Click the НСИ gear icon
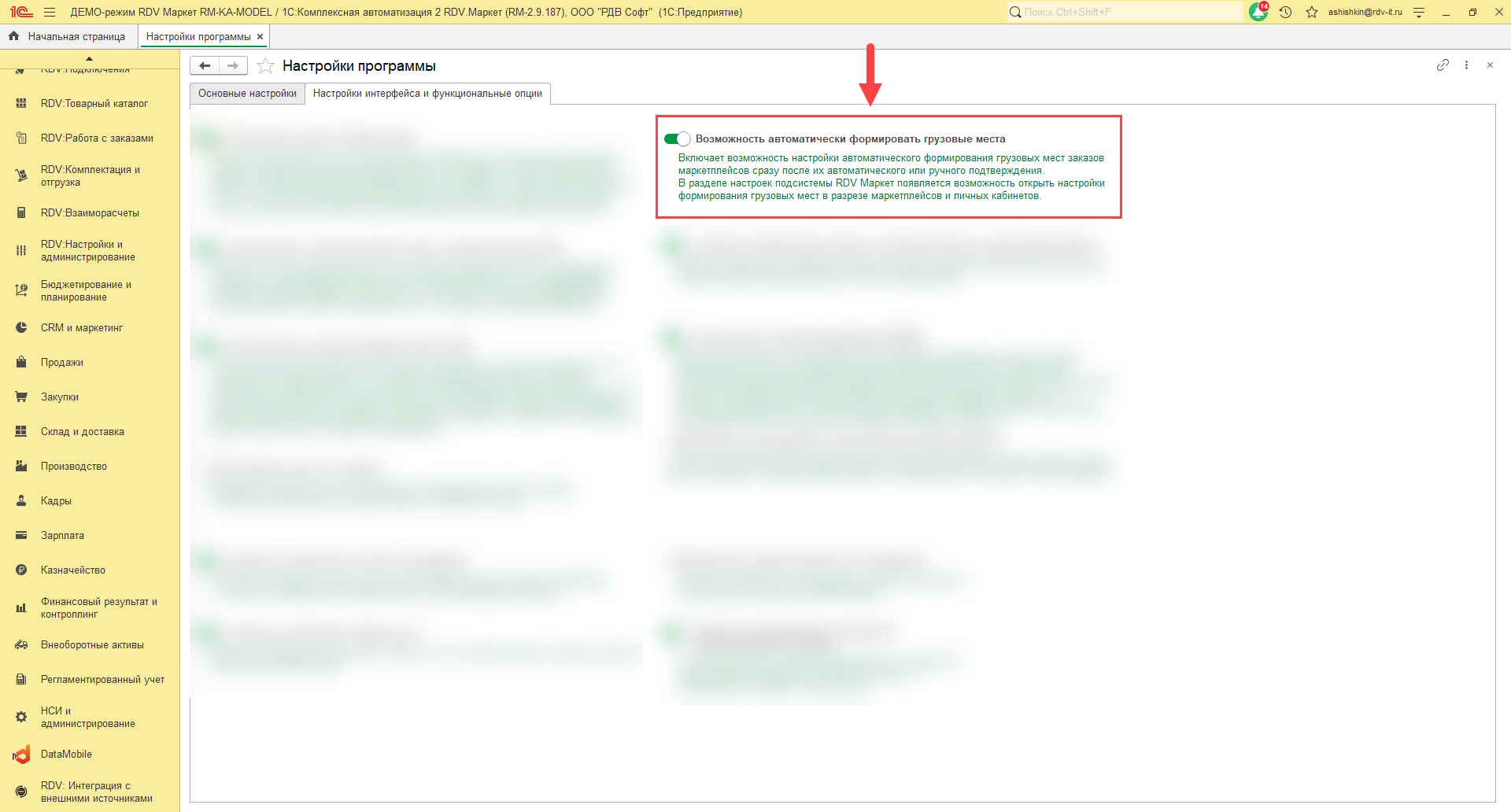The height and width of the screenshot is (812, 1511). pyautogui.click(x=21, y=718)
